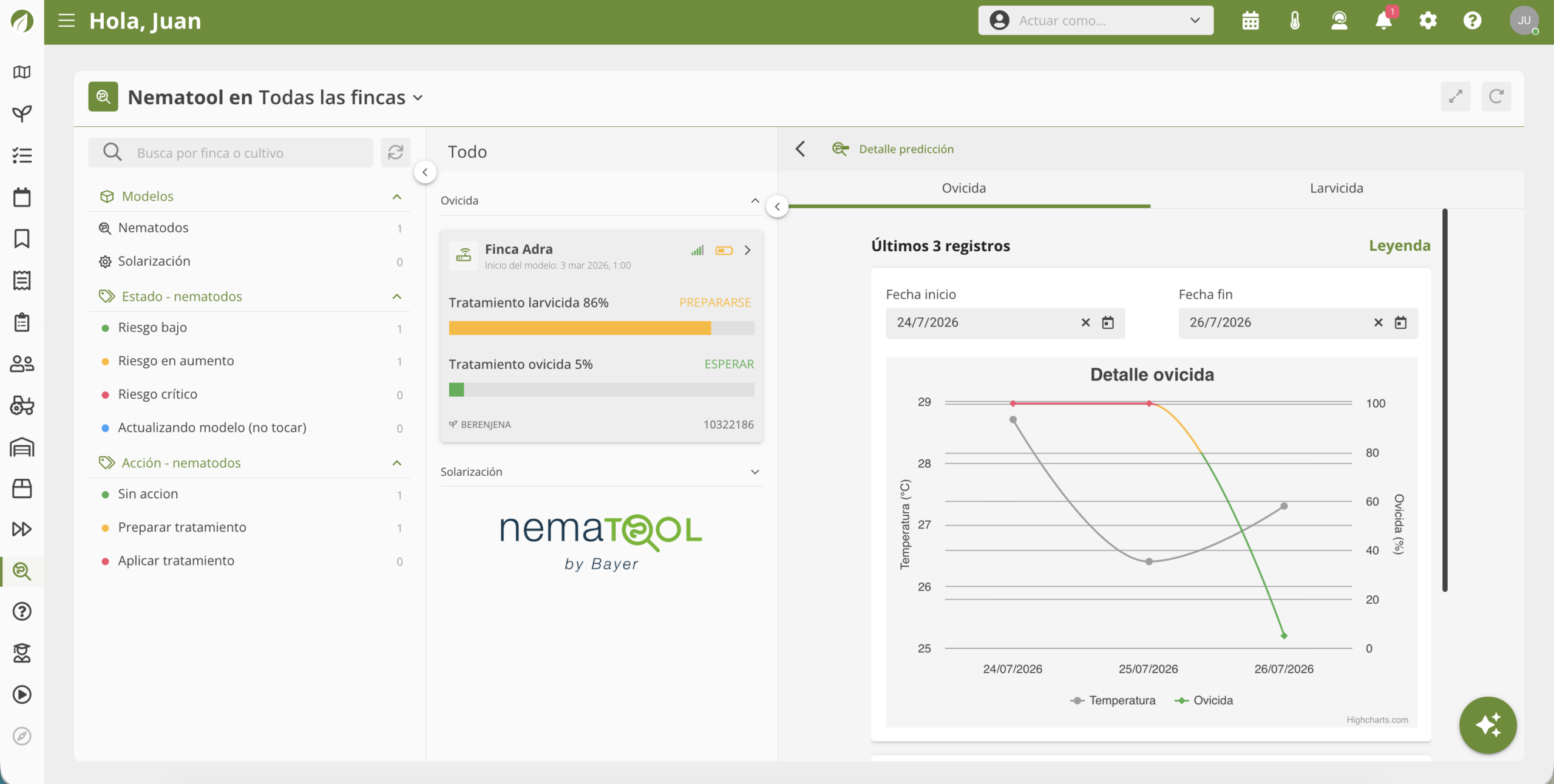Collapse the Todo list panel
Image resolution: width=1554 pixels, height=784 pixels.
click(x=777, y=206)
